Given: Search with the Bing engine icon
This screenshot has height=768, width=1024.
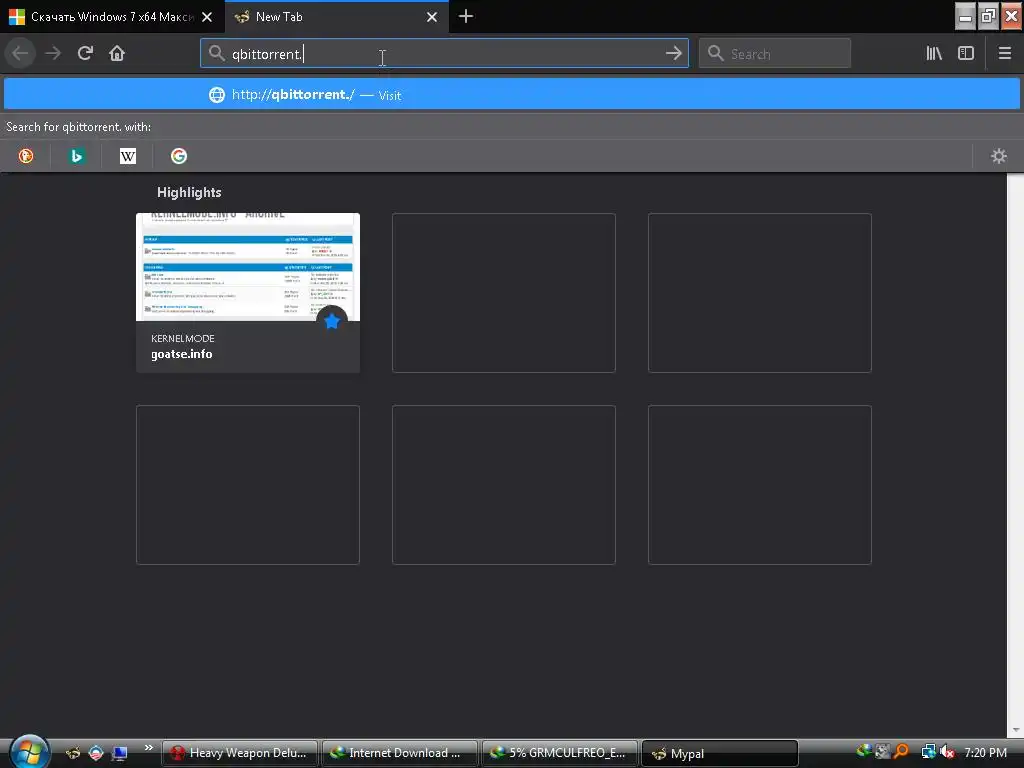Looking at the screenshot, I should tap(76, 156).
